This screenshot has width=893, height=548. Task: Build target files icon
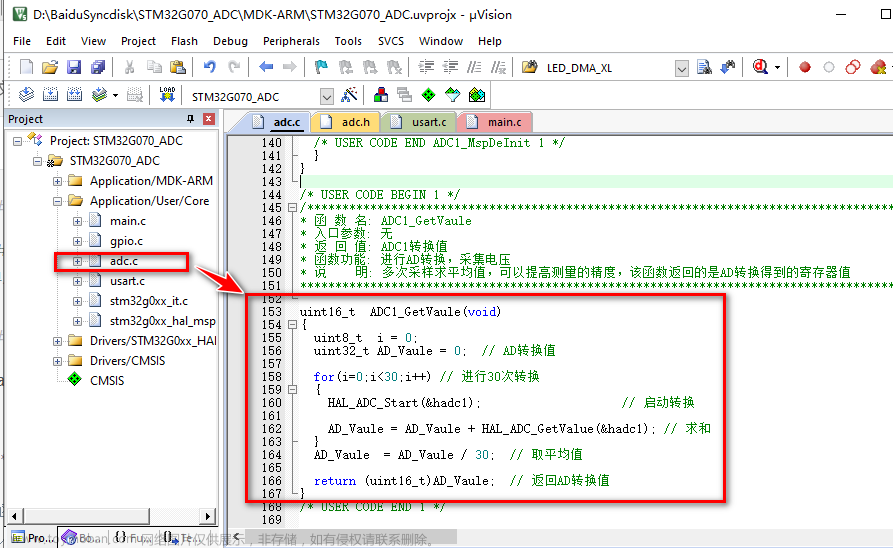point(50,95)
